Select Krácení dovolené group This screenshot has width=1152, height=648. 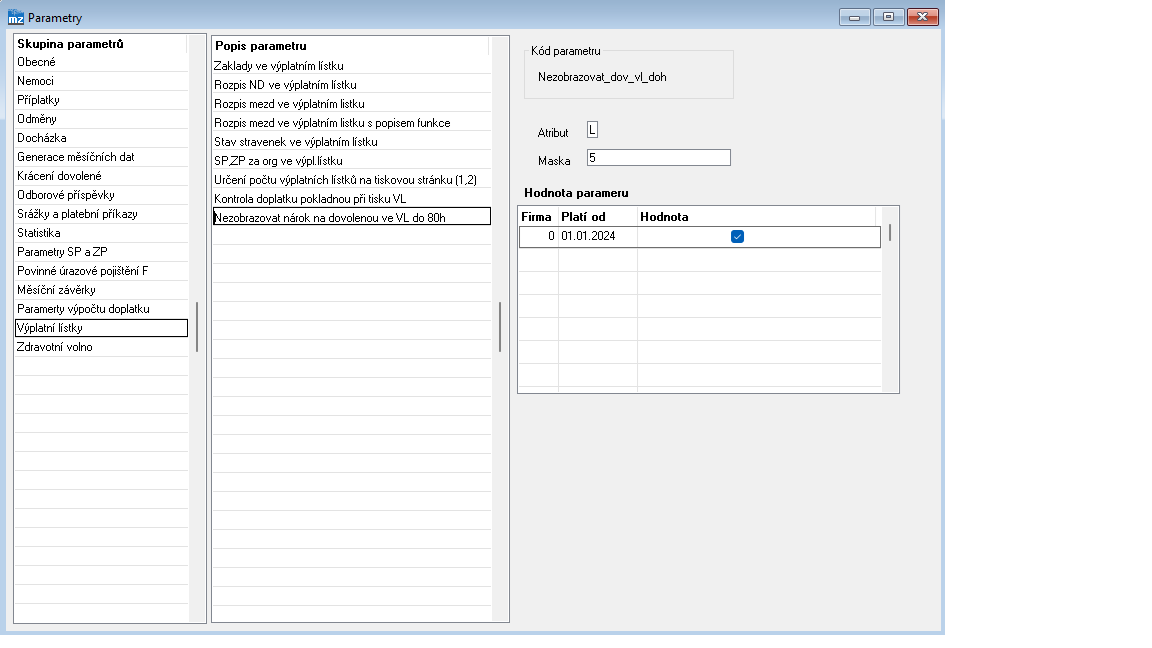[101, 176]
